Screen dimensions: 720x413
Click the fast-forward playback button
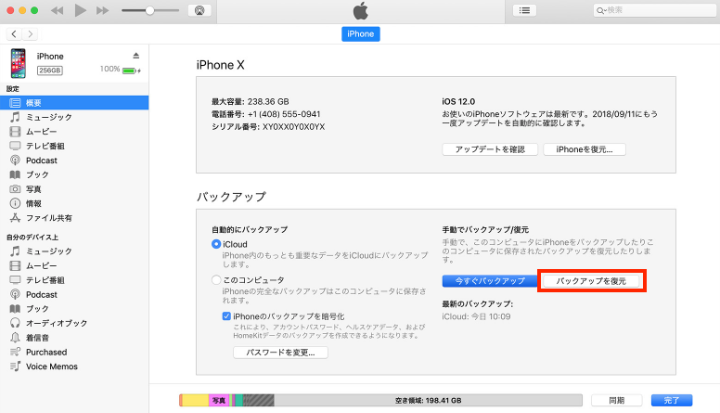(103, 11)
